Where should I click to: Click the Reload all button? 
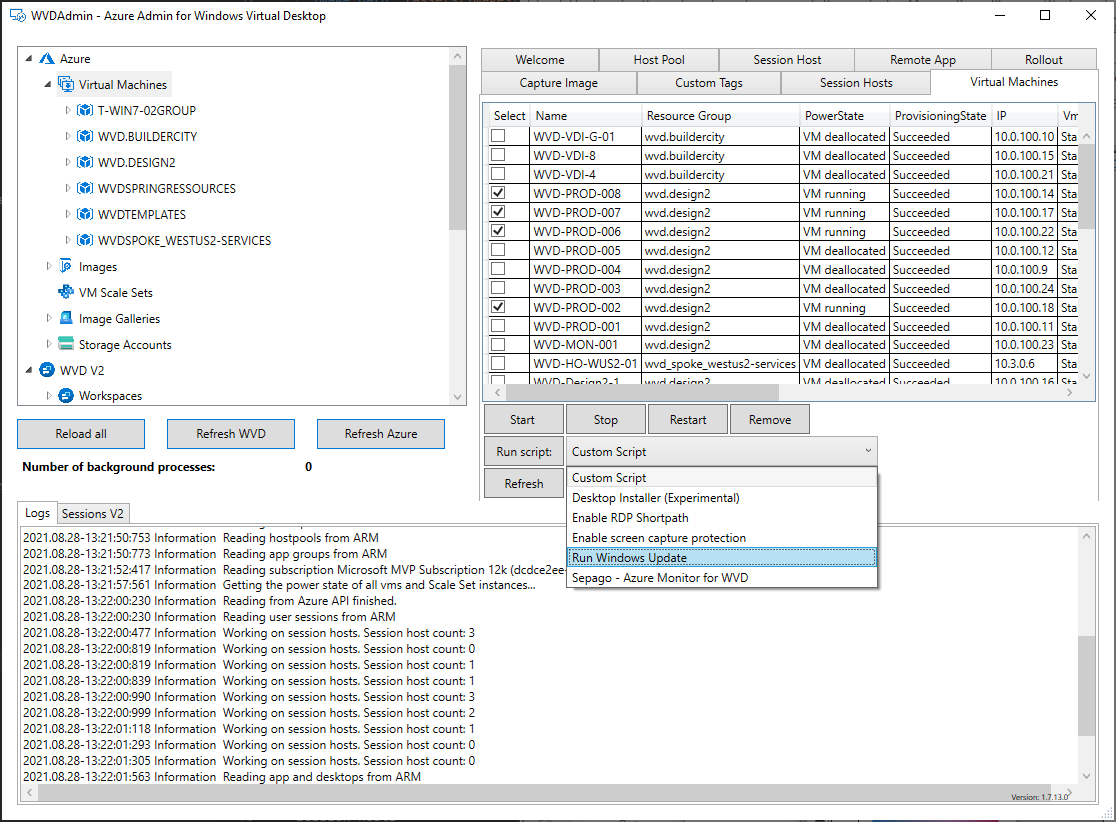81,433
